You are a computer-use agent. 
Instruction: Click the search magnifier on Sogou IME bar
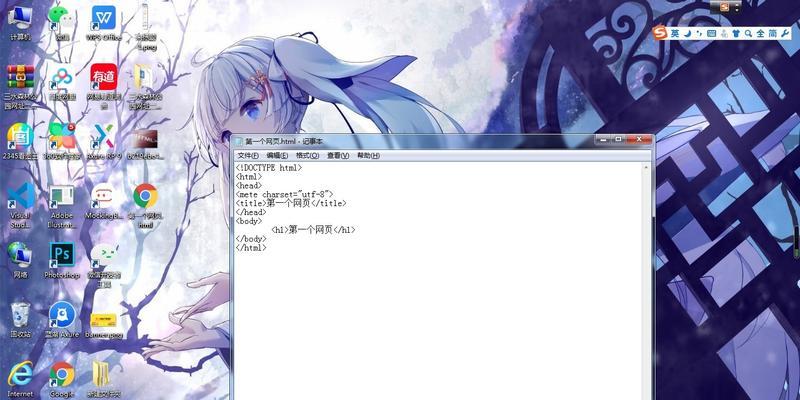748,33
